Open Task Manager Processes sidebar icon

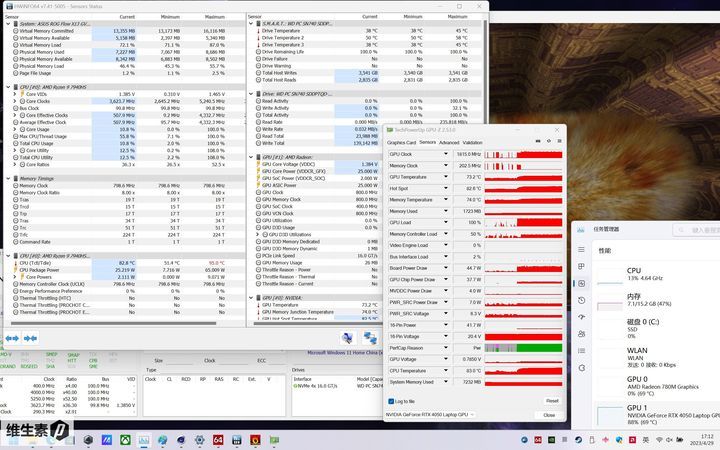tap(581, 266)
